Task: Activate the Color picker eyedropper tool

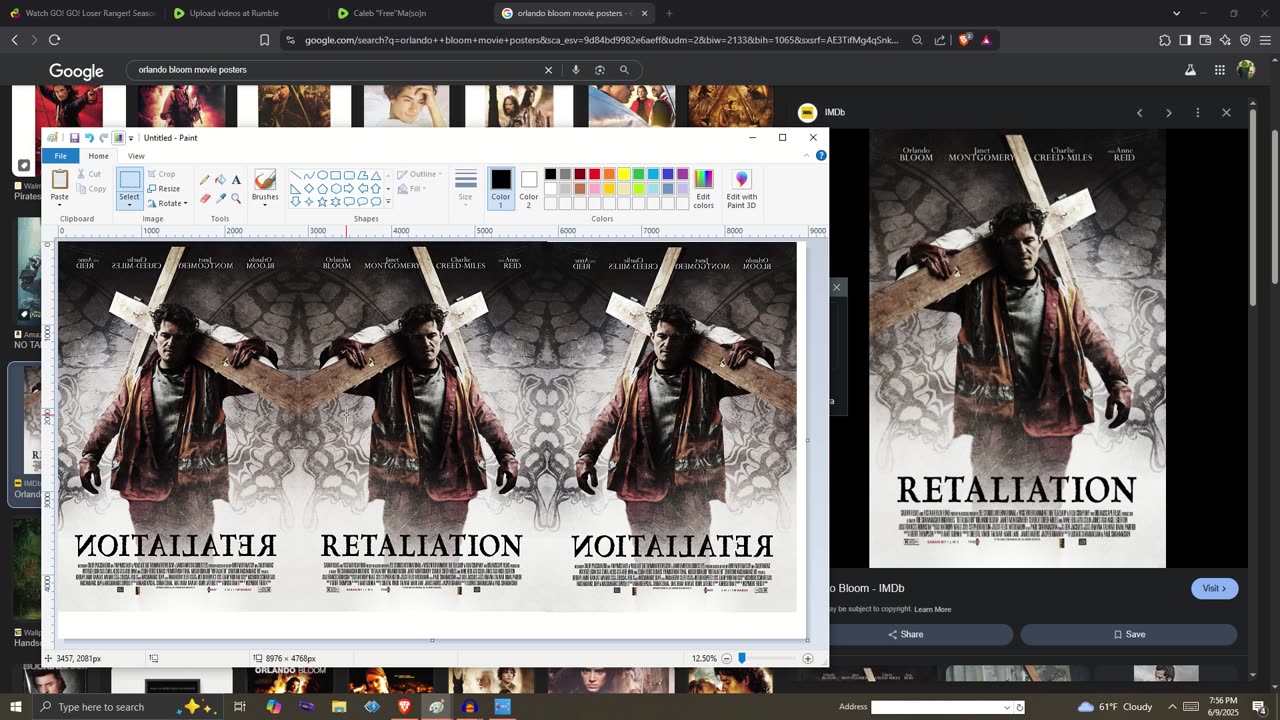Action: click(x=220, y=198)
